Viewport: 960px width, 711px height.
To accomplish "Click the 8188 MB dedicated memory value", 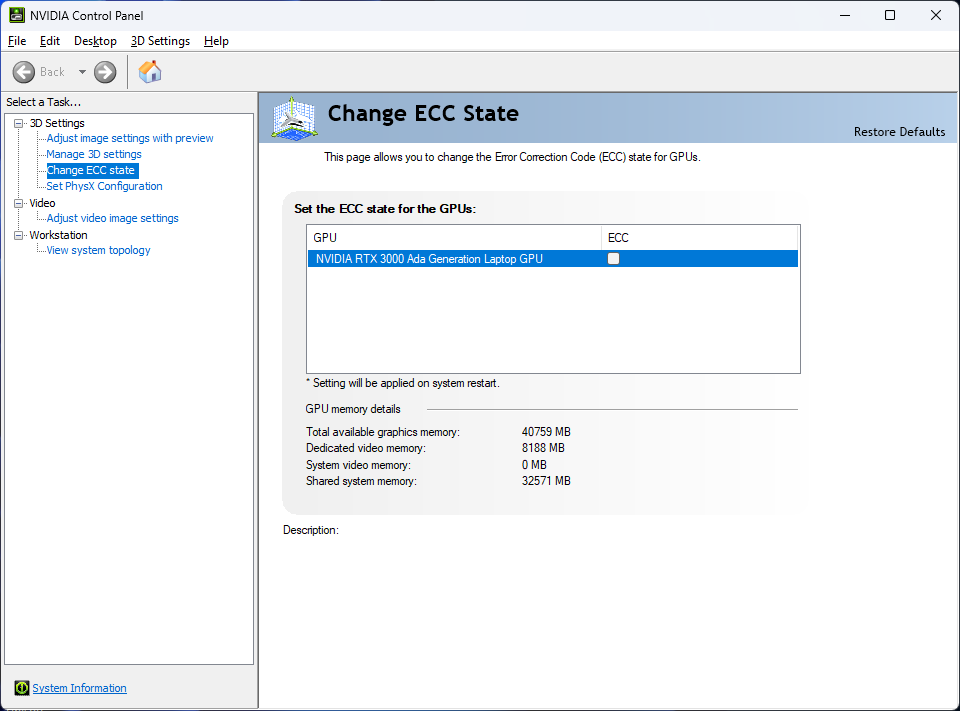I will pyautogui.click(x=543, y=448).
